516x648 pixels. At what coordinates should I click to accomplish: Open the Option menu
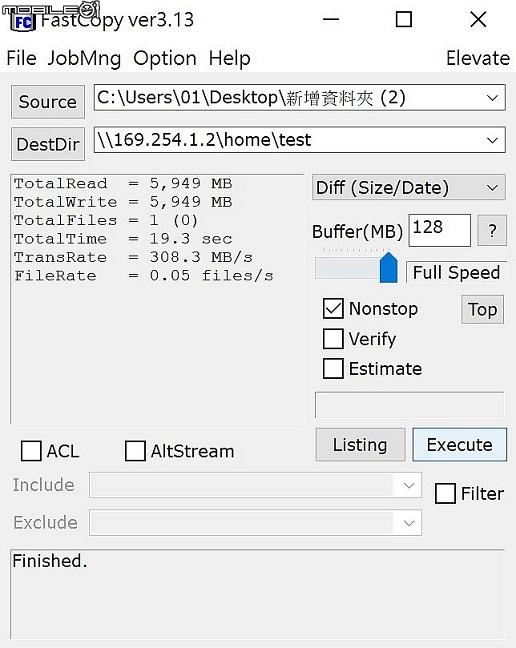click(165, 58)
